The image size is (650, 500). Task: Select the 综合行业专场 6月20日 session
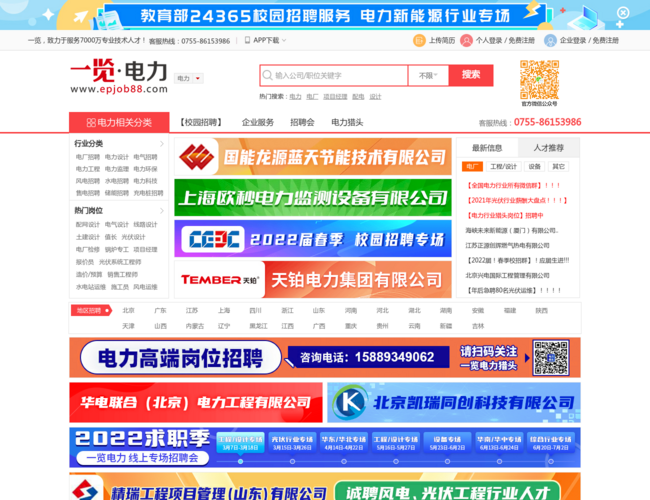click(x=551, y=443)
